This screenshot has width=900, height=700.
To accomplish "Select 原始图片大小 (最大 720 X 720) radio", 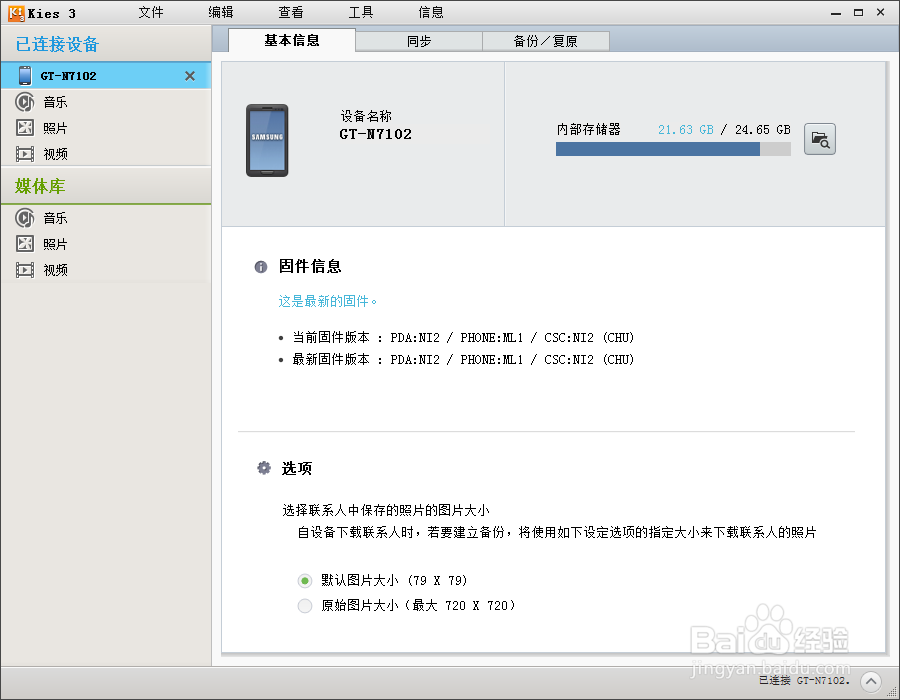I will pyautogui.click(x=305, y=605).
